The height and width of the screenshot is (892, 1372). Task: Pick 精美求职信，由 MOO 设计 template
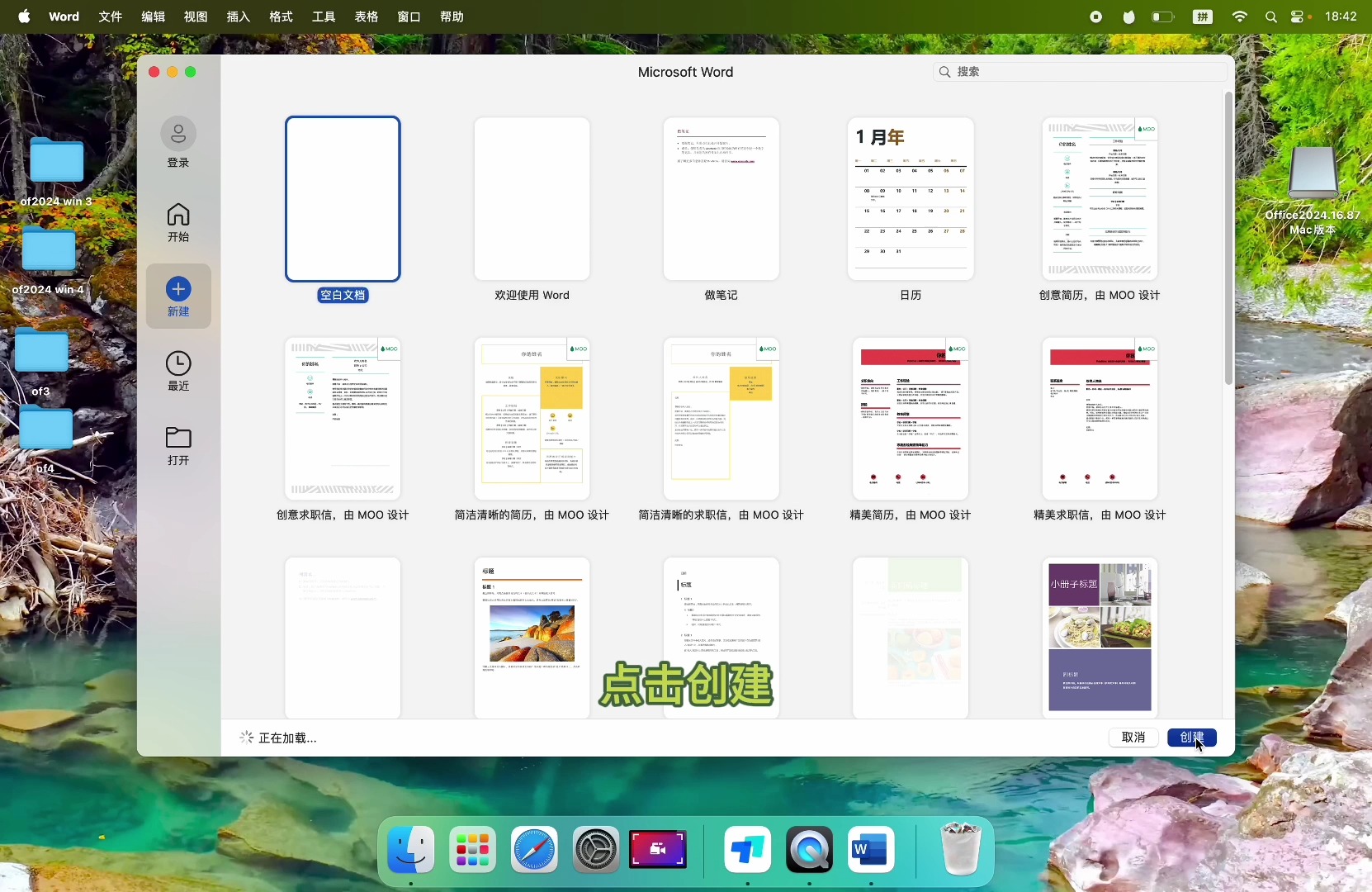(1100, 419)
